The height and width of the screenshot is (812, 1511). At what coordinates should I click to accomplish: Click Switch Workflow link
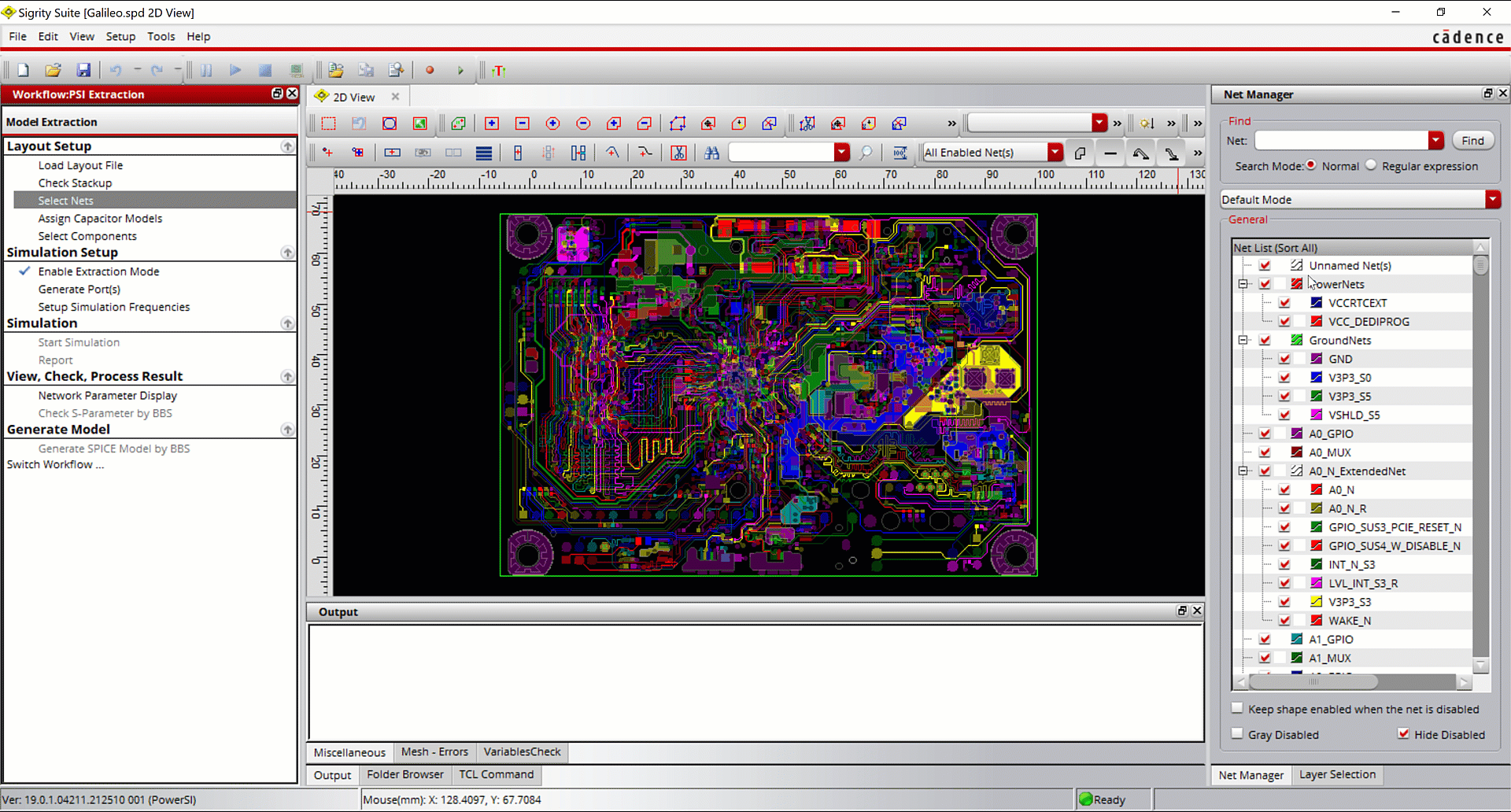pyautogui.click(x=55, y=465)
